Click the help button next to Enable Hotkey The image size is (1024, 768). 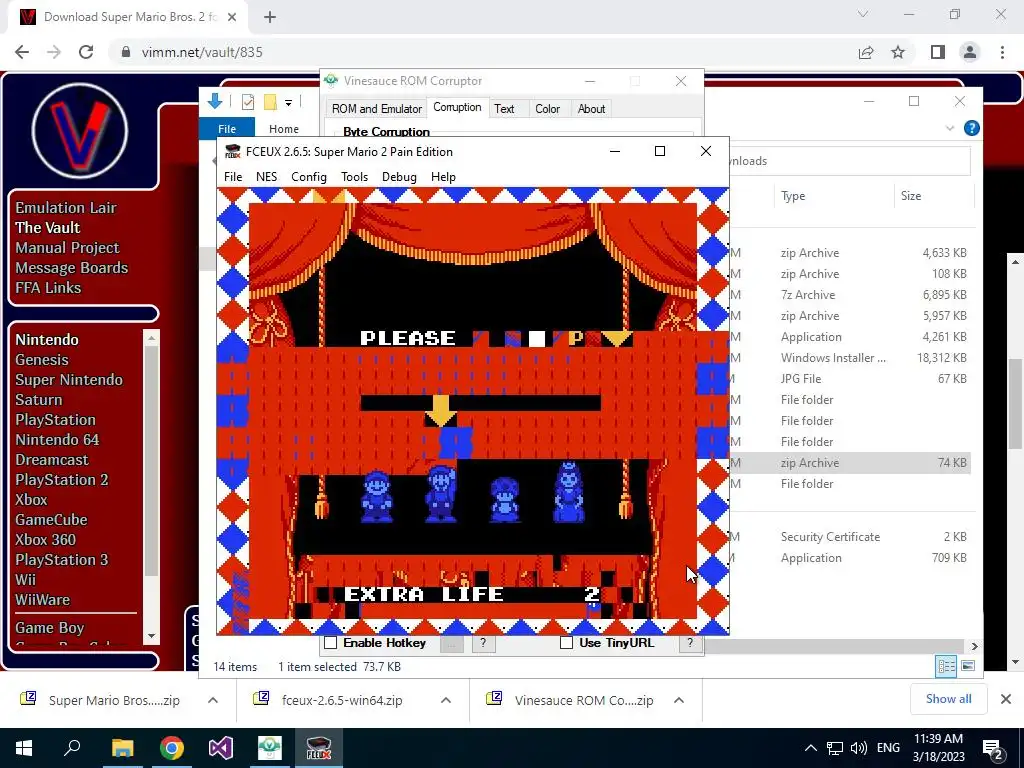coord(483,643)
